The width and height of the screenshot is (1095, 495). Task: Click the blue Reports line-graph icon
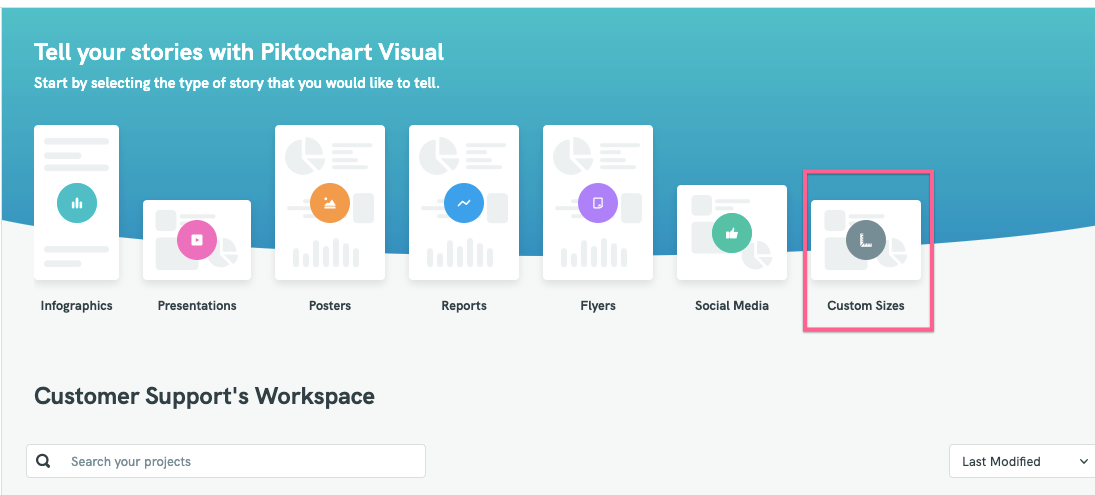pyautogui.click(x=464, y=203)
